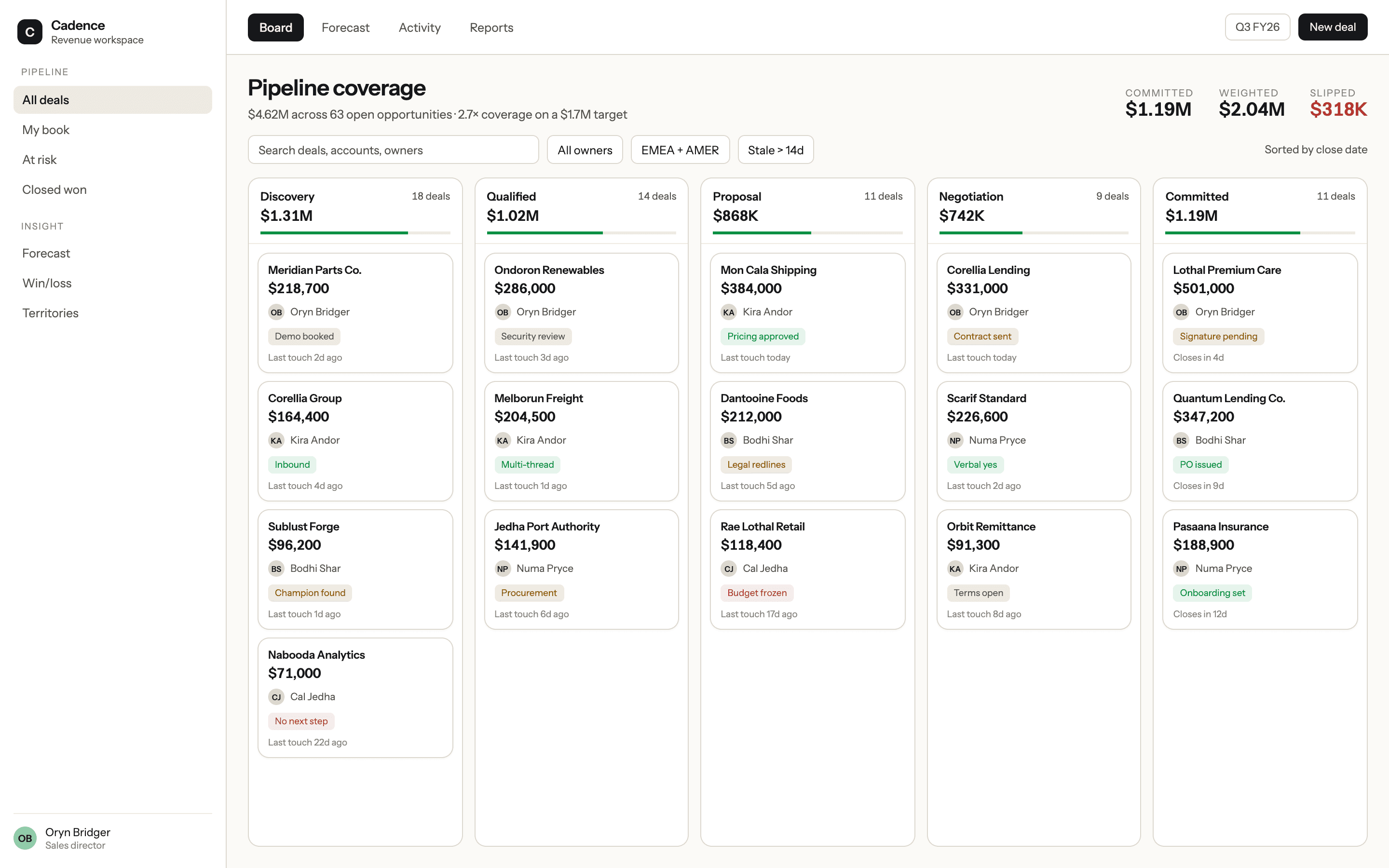This screenshot has width=1389, height=868.
Task: Click the Procurement tag on Jedha Port Authority
Action: [x=529, y=593]
